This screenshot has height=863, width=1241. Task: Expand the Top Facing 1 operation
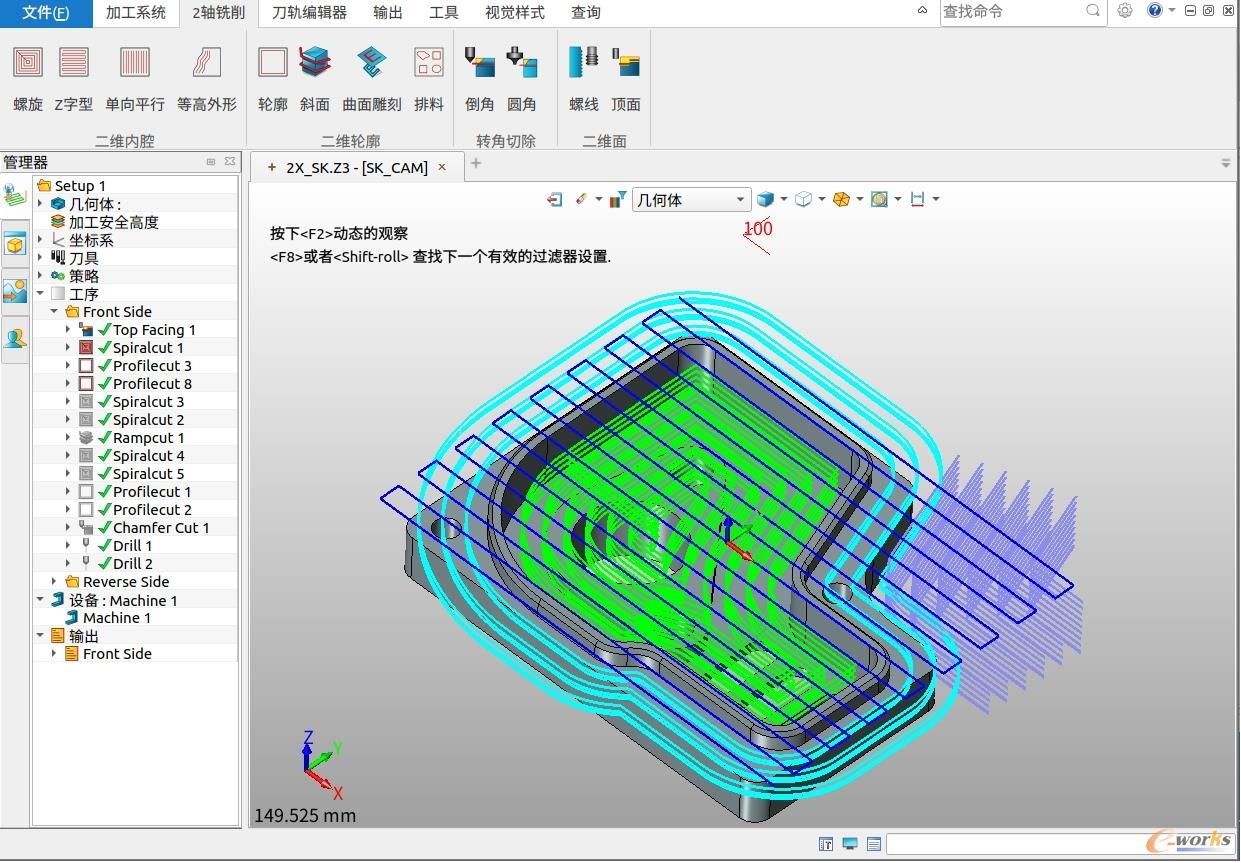point(69,330)
